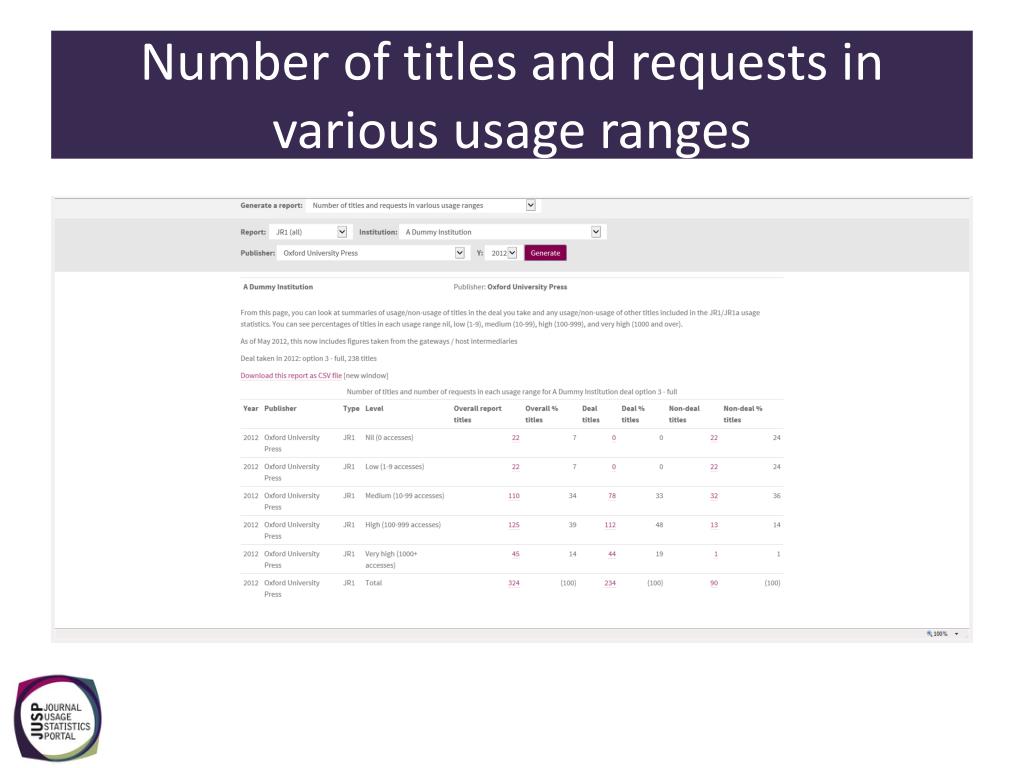Open non-deal total link 90
Image resolution: width=1024 pixels, height=768 pixels.
click(714, 583)
